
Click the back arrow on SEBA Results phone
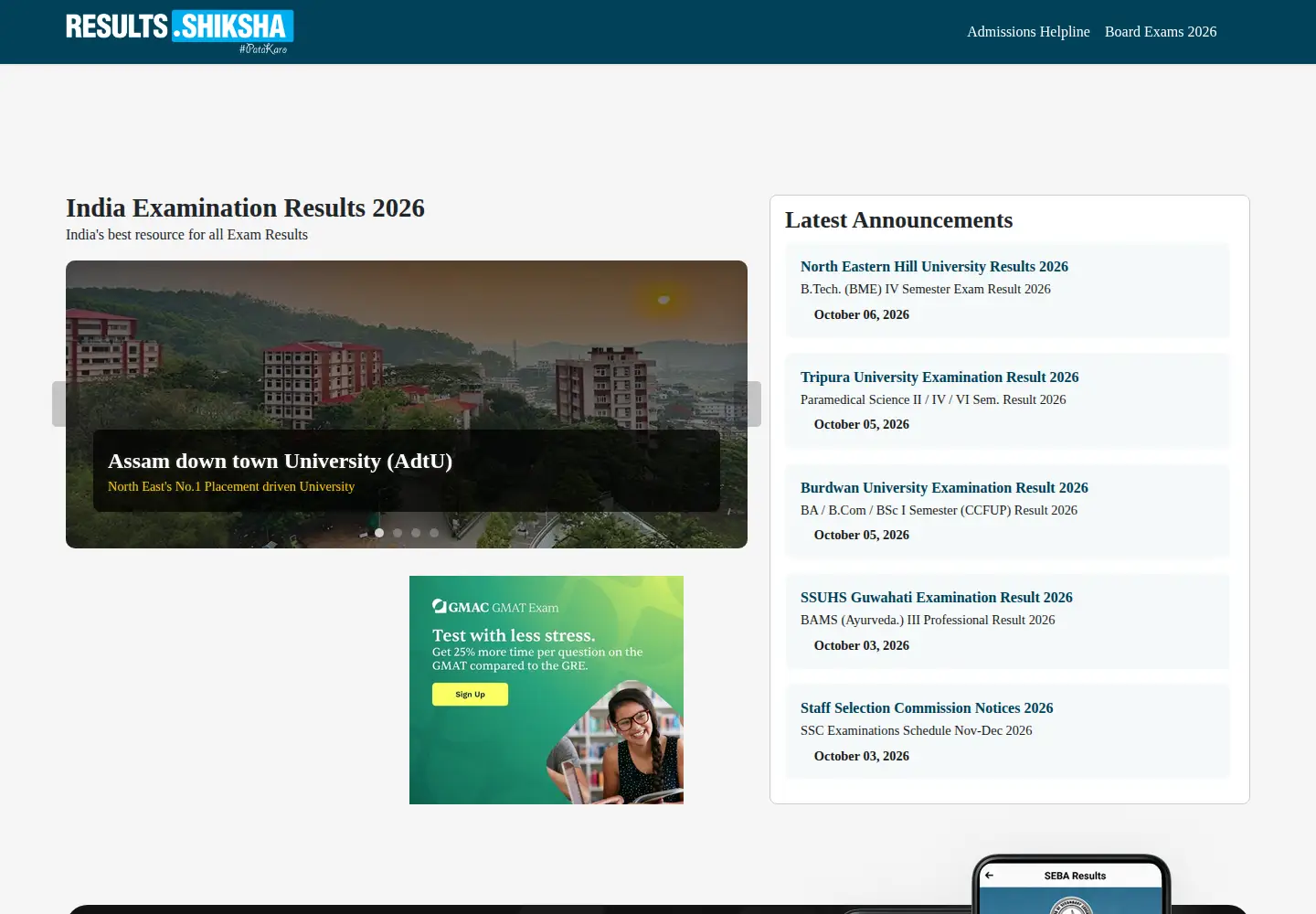(989, 876)
